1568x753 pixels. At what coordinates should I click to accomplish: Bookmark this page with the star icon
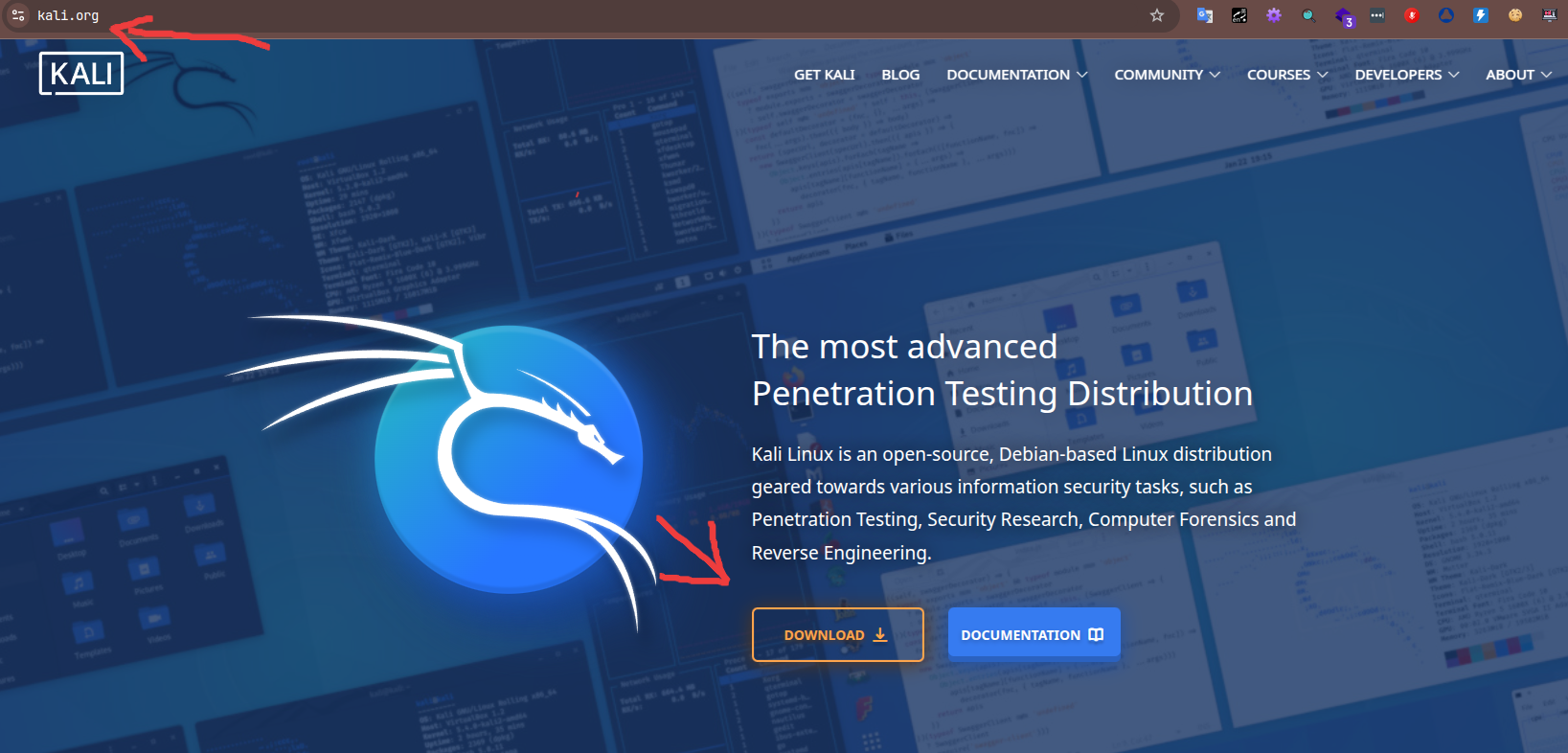[1157, 15]
